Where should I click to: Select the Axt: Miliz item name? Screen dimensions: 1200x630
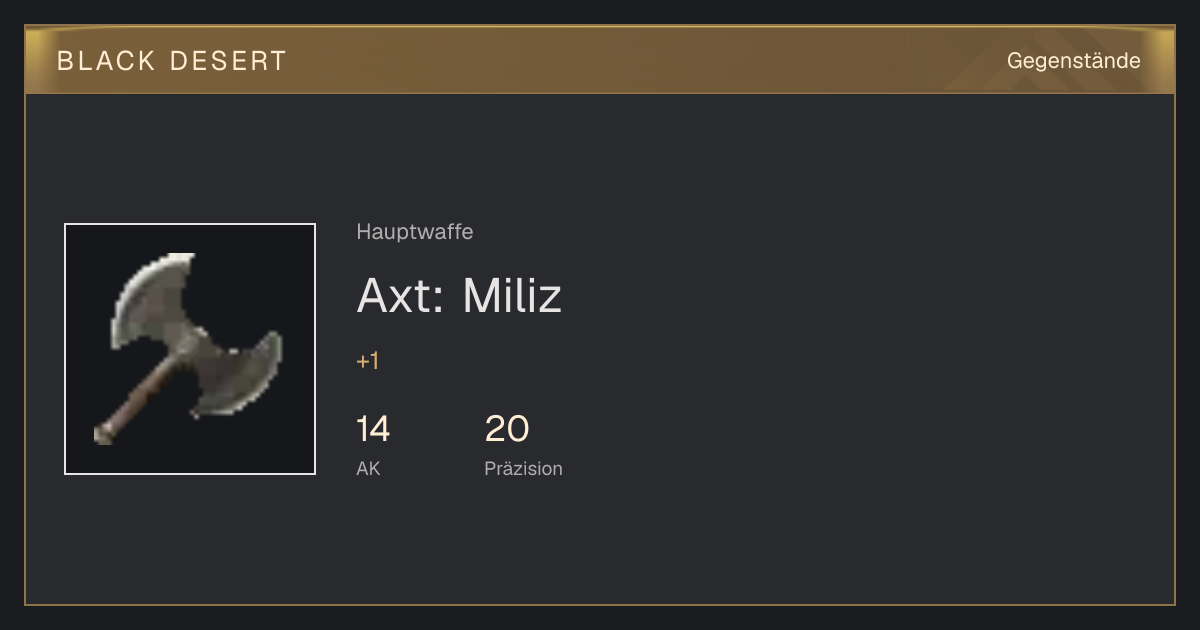pos(459,295)
